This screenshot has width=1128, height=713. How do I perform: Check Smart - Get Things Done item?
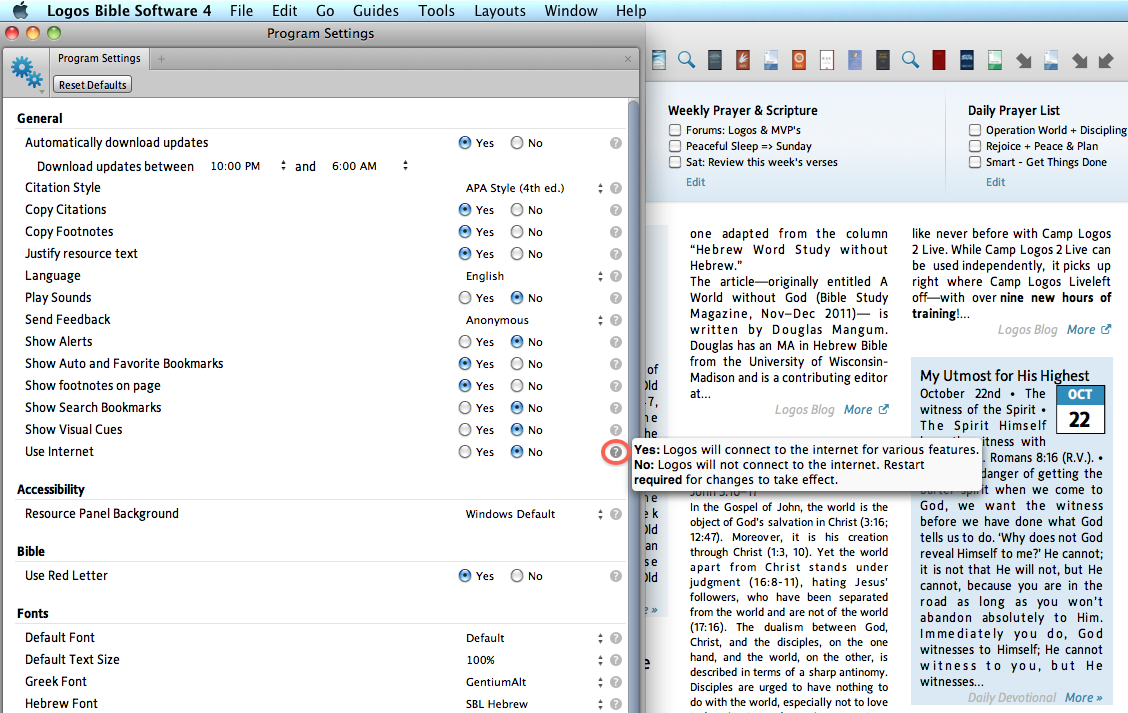click(x=975, y=162)
